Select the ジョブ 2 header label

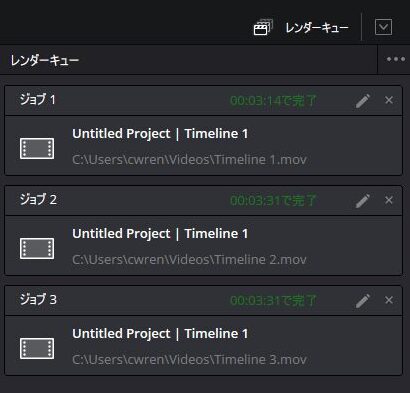click(38, 199)
